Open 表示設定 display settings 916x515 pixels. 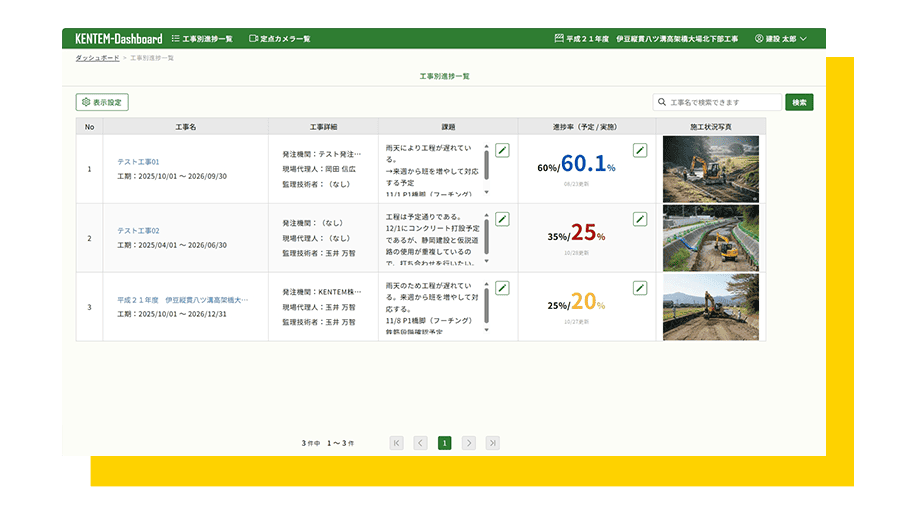(x=102, y=102)
